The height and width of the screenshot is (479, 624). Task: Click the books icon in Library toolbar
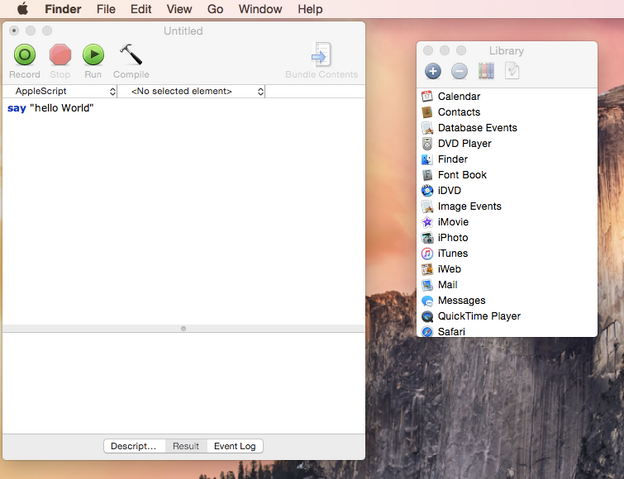coord(486,71)
